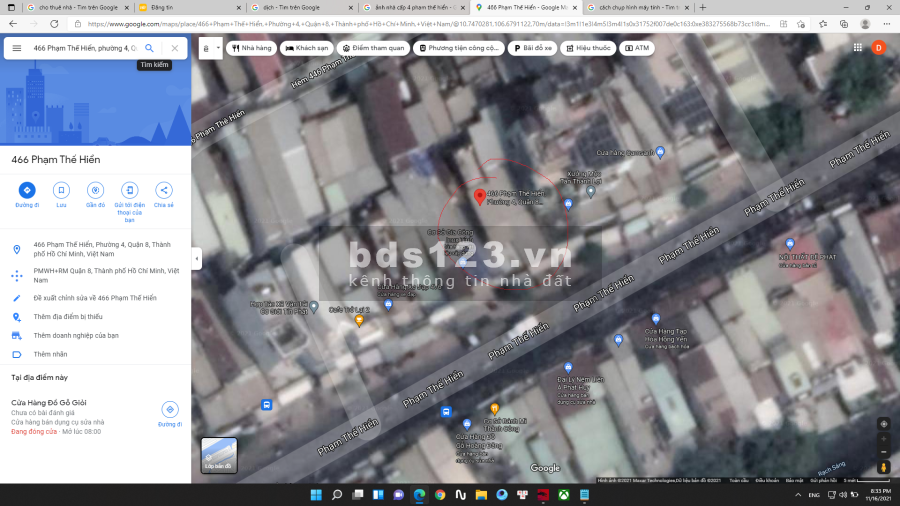Open File Explorer from taskbar
This screenshot has width=900, height=506.
[x=481, y=495]
